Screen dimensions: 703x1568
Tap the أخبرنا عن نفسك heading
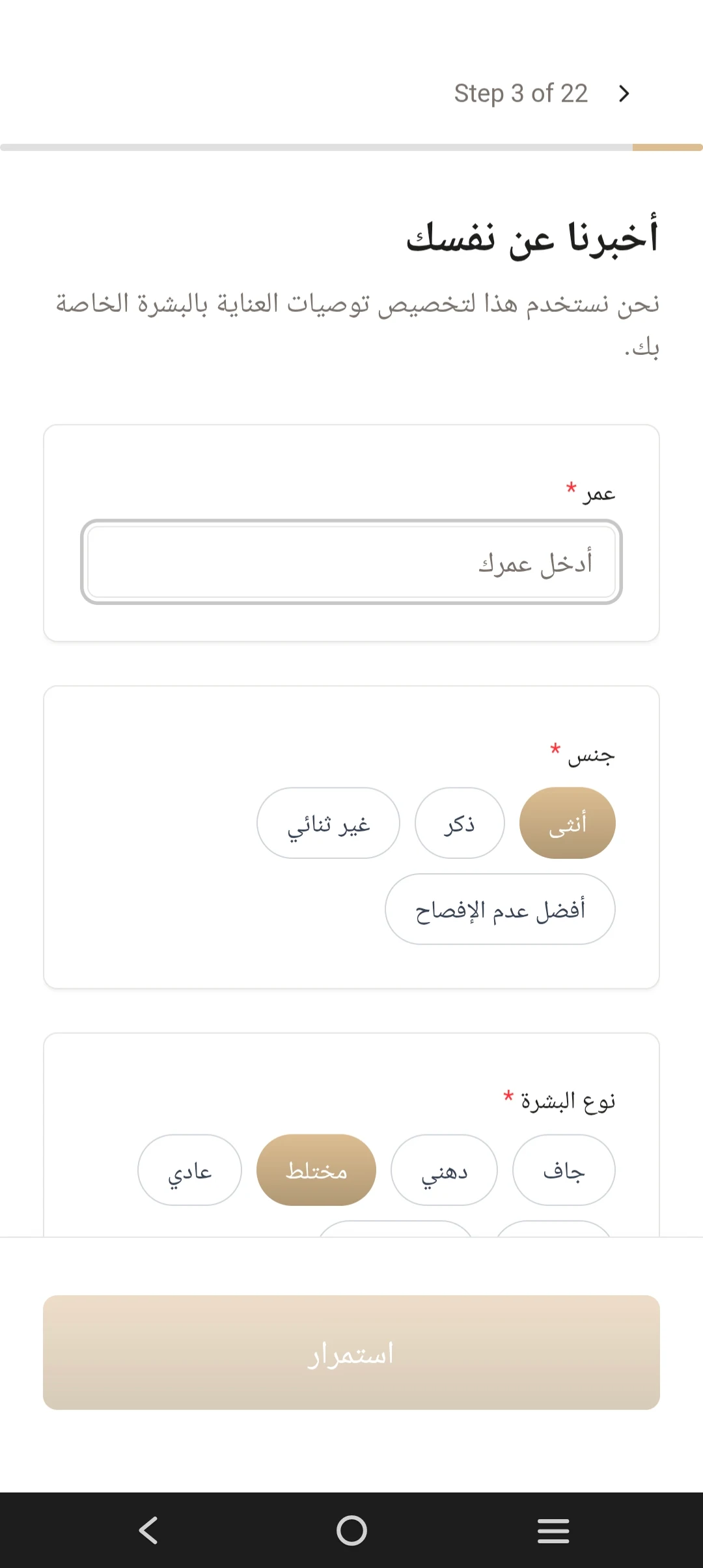coord(532,237)
